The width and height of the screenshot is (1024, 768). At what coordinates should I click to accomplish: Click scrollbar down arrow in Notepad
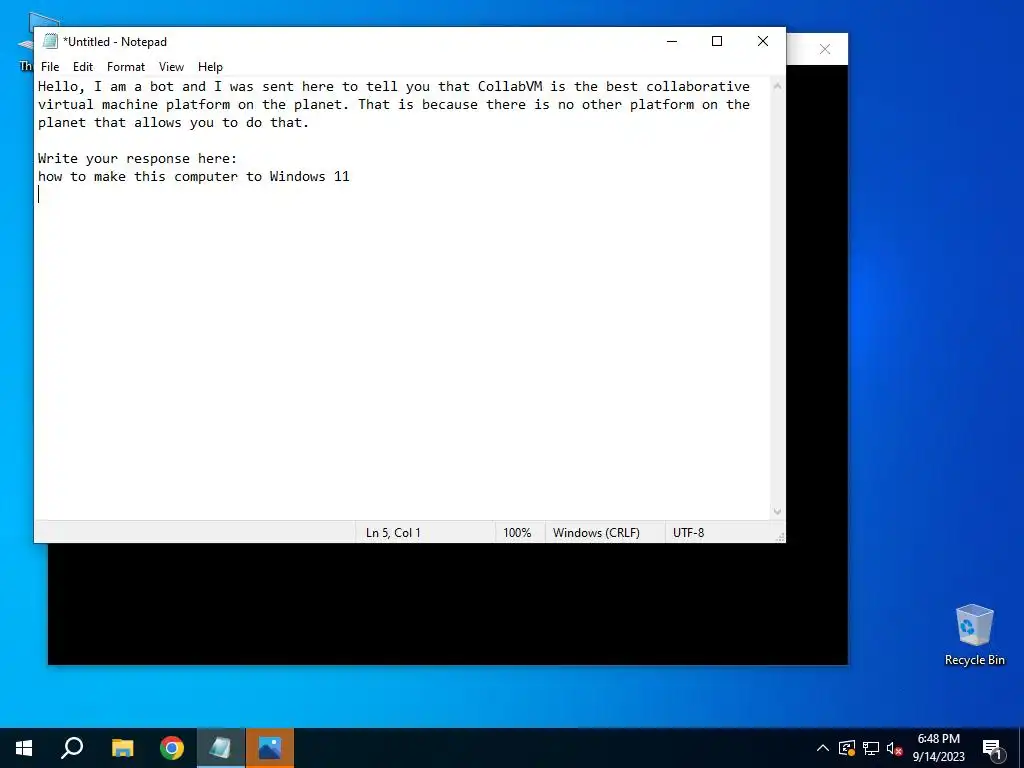pyautogui.click(x=777, y=511)
